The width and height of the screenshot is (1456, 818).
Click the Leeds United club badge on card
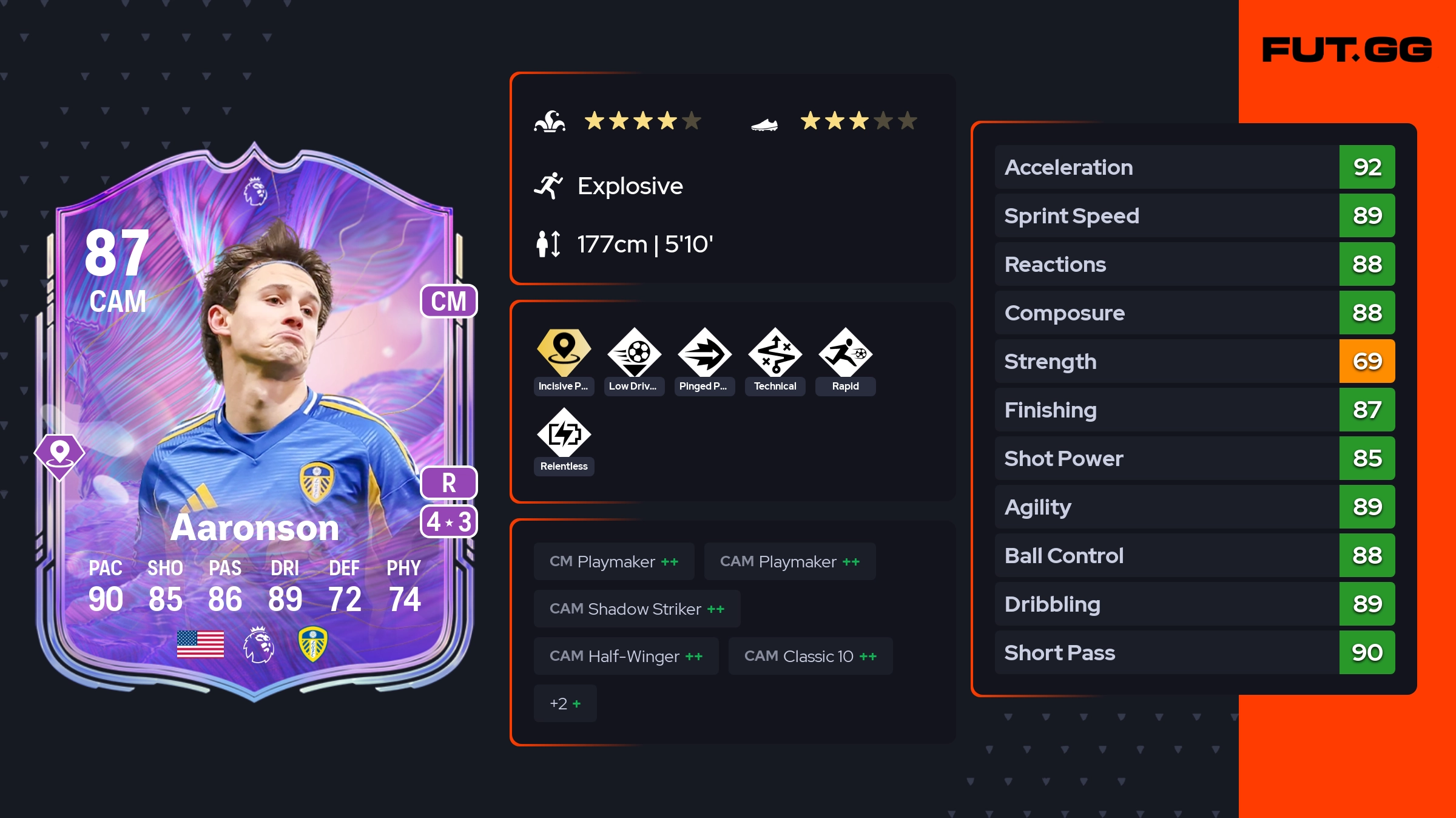click(x=313, y=644)
